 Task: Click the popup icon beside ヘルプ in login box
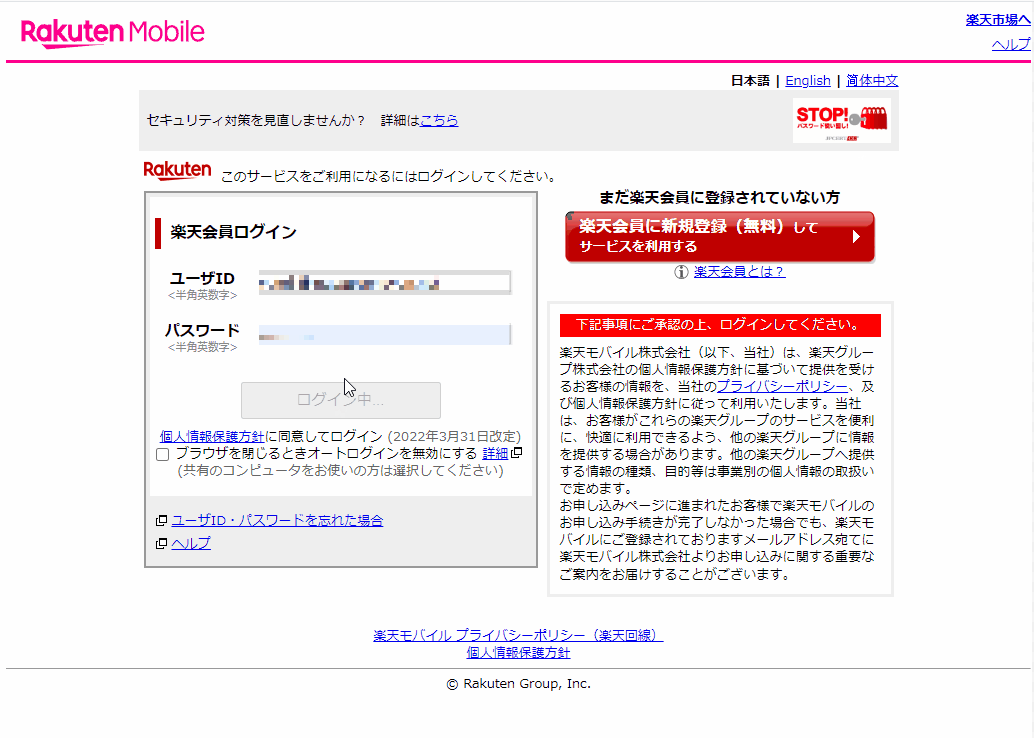coord(161,543)
